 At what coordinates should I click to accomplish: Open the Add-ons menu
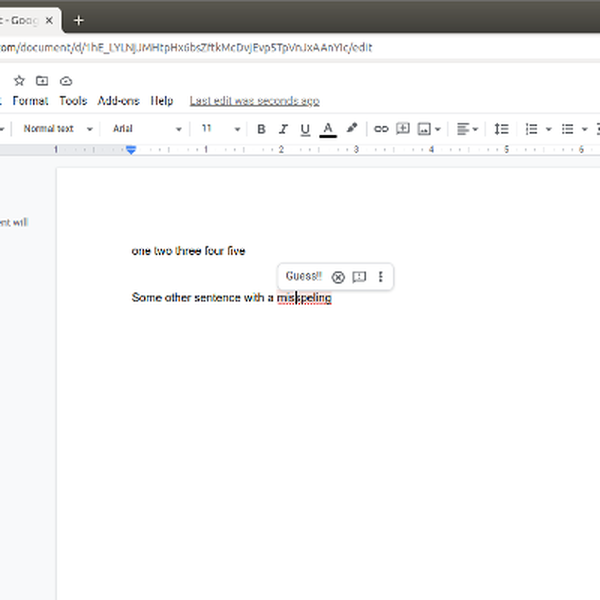118,101
